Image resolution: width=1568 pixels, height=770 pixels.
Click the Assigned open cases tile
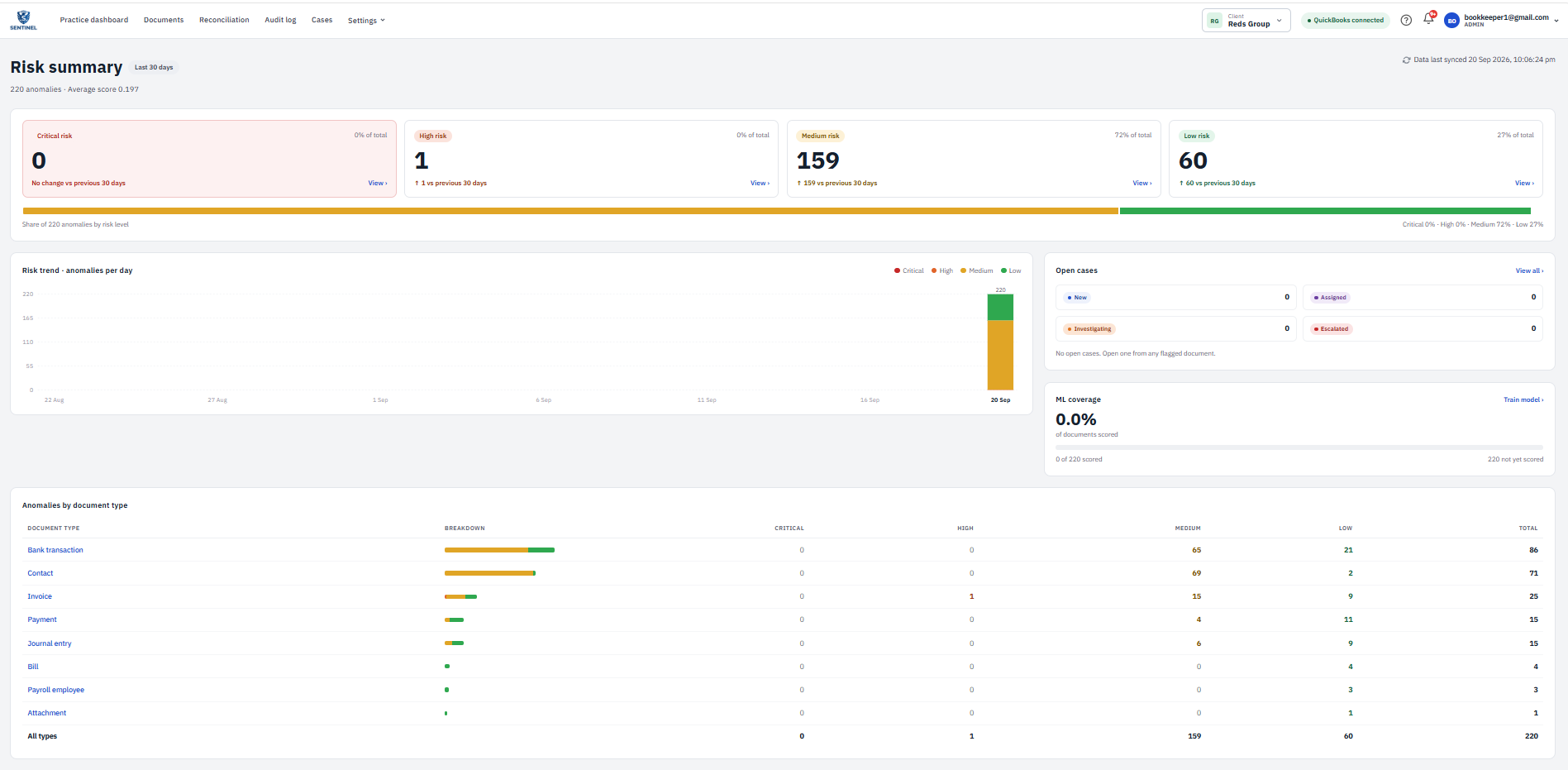click(x=1423, y=298)
